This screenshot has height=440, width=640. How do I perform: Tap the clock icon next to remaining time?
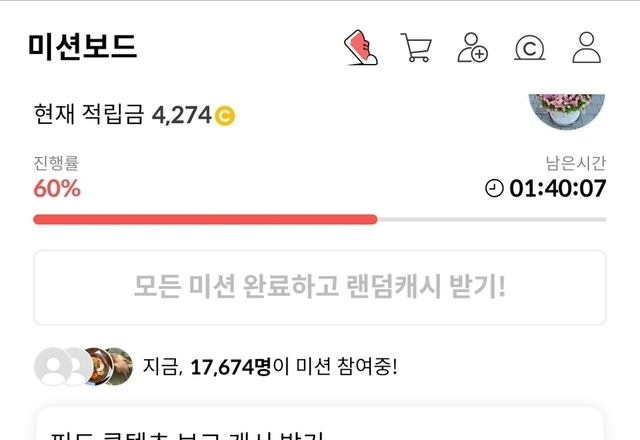(x=494, y=189)
